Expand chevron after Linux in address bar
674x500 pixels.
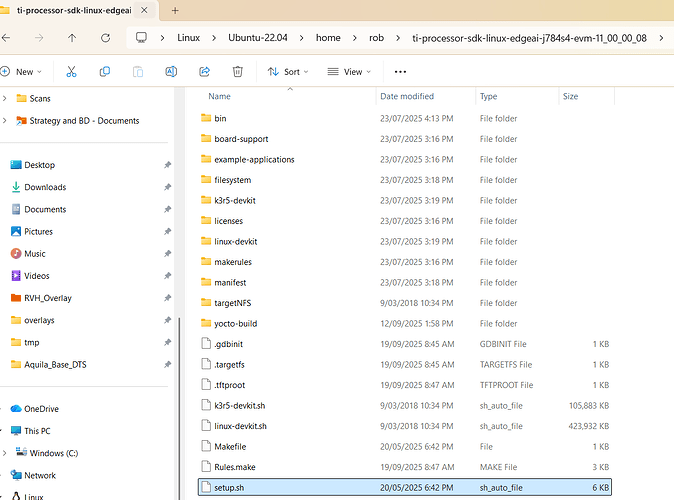click(214, 38)
